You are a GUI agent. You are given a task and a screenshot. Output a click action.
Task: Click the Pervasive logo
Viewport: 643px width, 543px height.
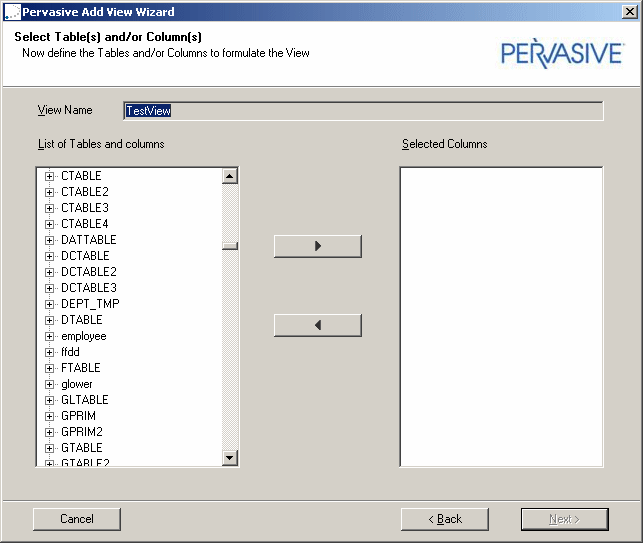[562, 53]
